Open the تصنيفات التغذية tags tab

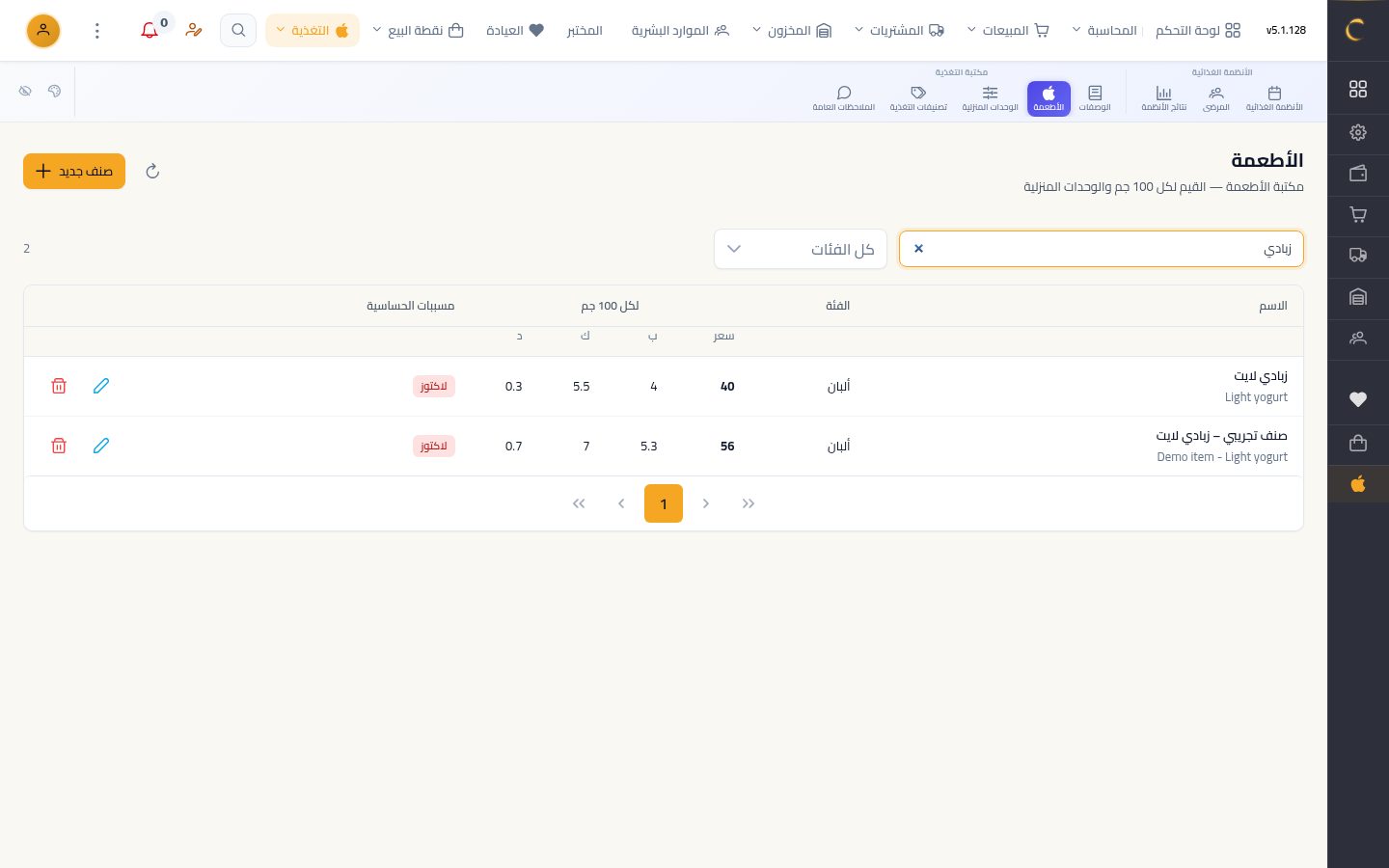pos(918,98)
